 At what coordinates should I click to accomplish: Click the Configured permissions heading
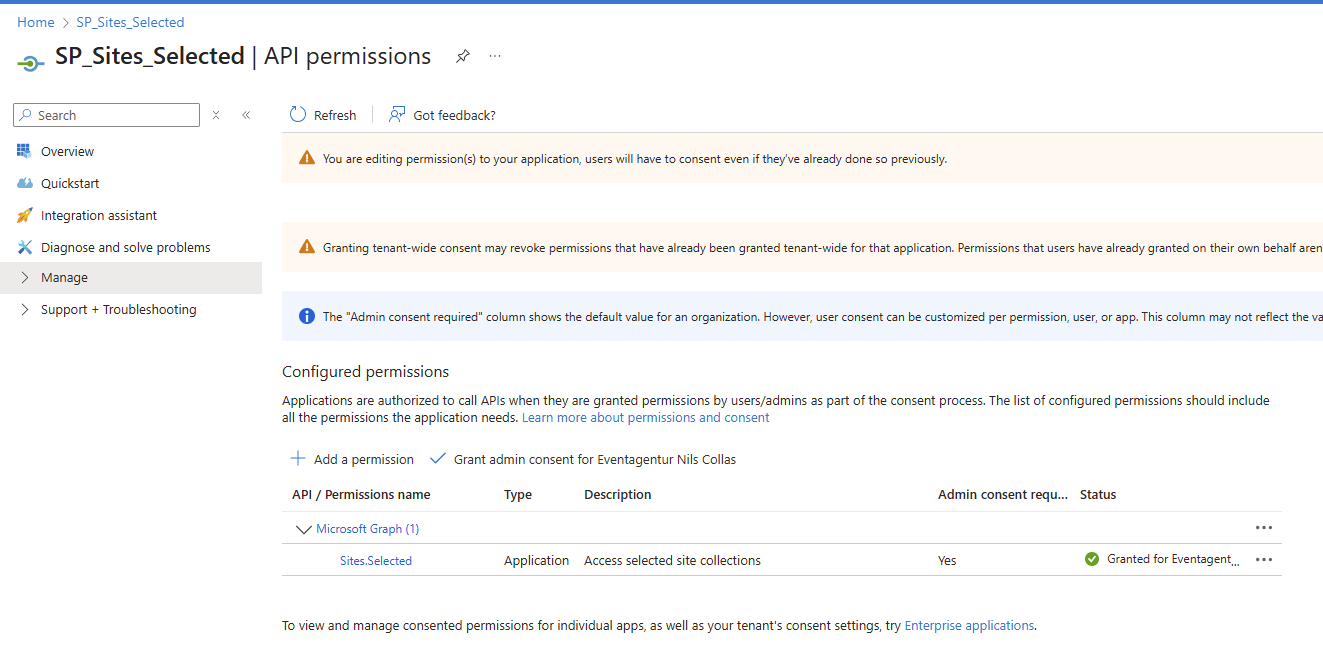pyautogui.click(x=366, y=371)
